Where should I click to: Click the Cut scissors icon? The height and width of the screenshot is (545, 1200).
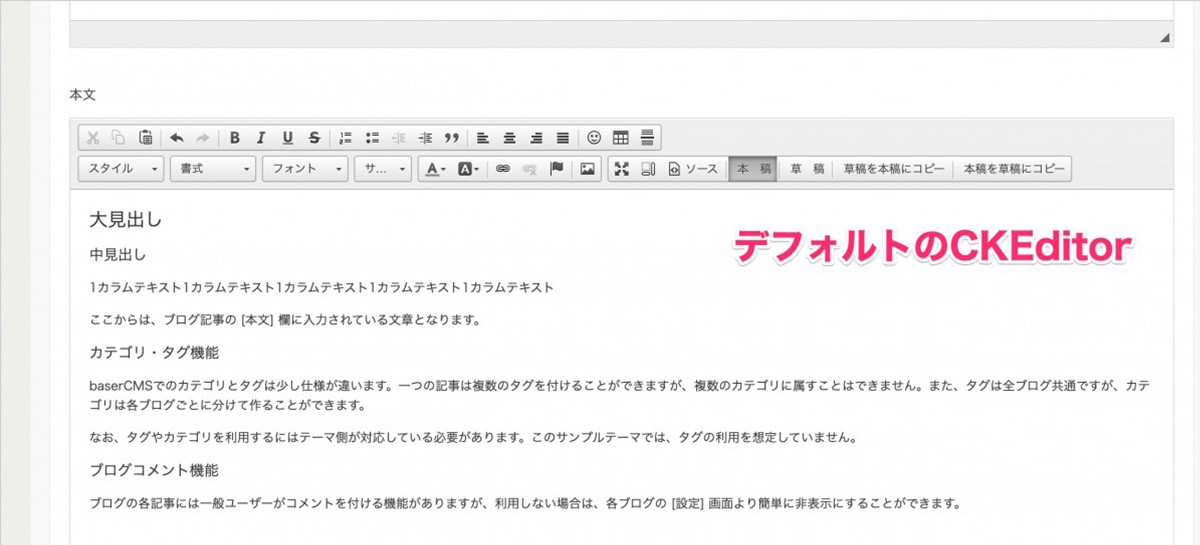[x=93, y=138]
